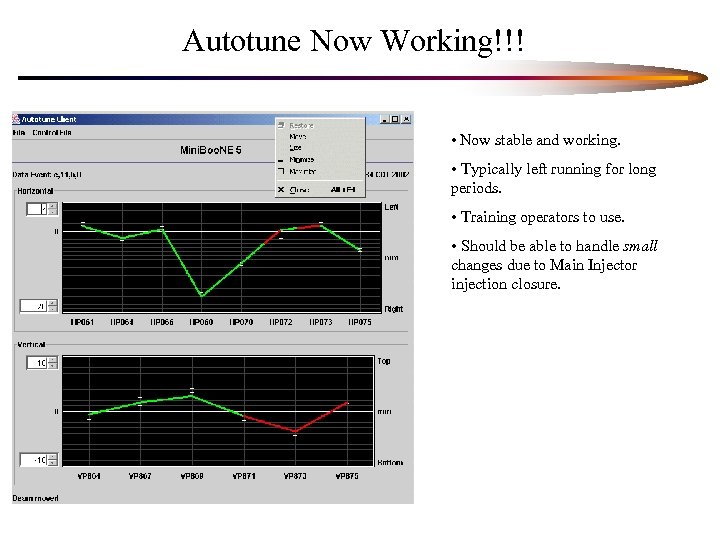720x540 pixels.
Task: Open the Control File menu
Action: pyautogui.click(x=52, y=133)
